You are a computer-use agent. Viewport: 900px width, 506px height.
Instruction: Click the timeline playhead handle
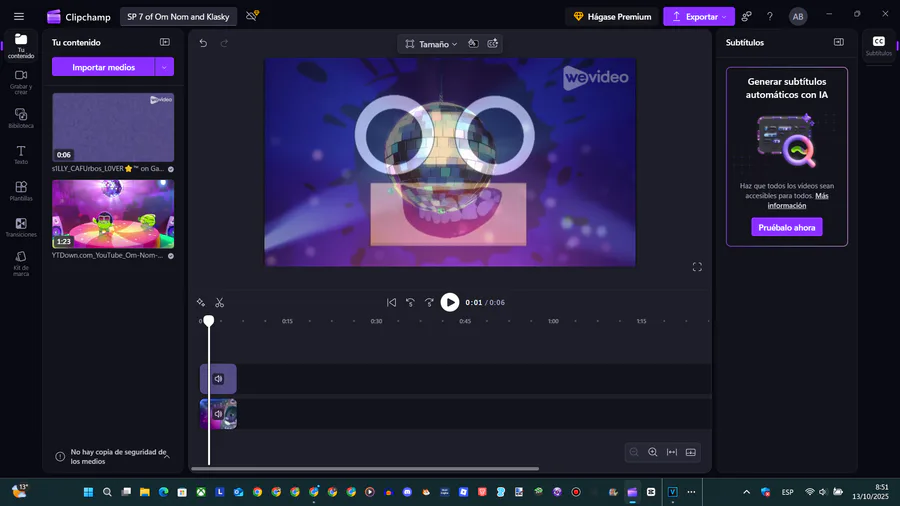pyautogui.click(x=209, y=321)
